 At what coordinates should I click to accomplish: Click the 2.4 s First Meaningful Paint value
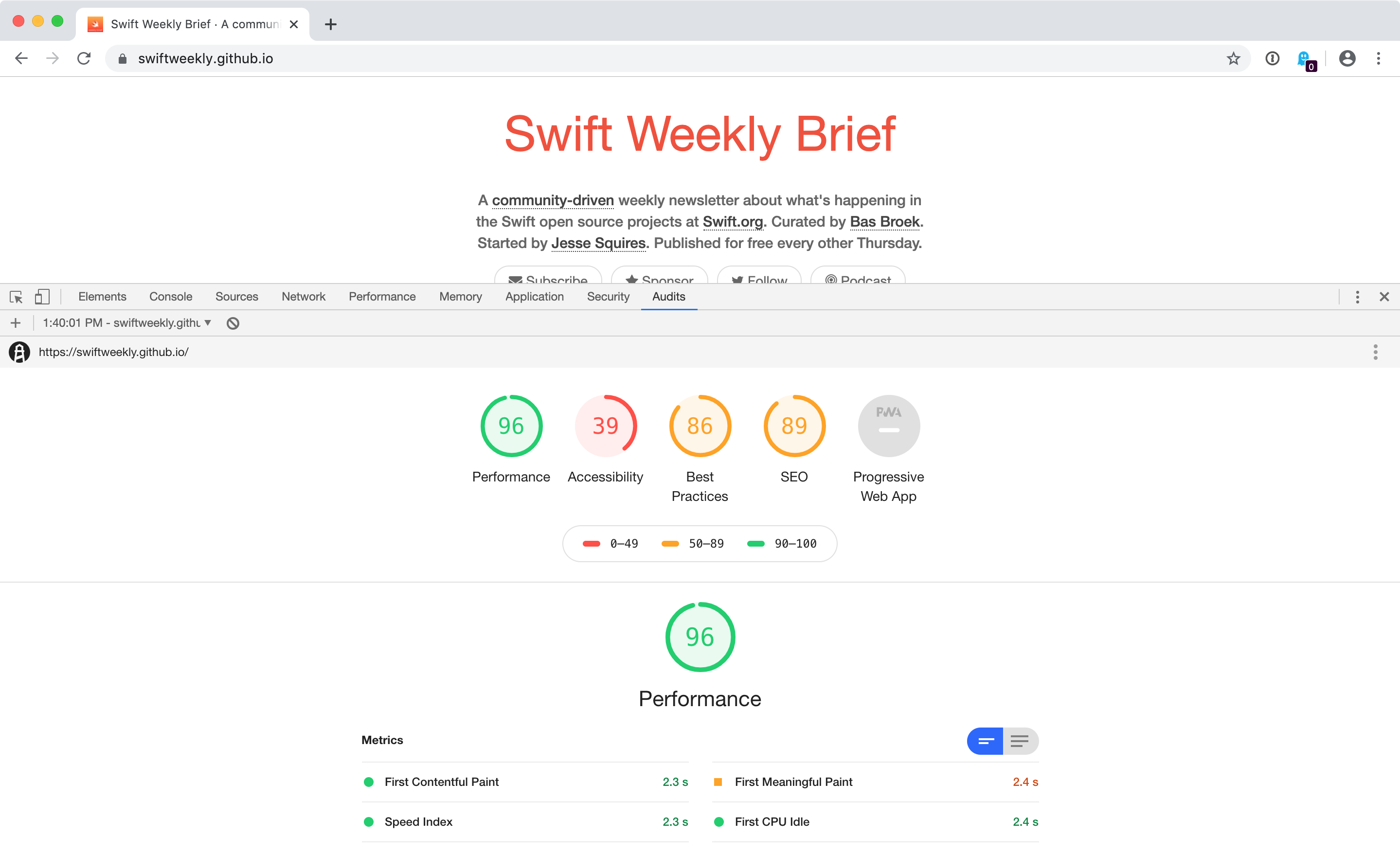click(1025, 782)
